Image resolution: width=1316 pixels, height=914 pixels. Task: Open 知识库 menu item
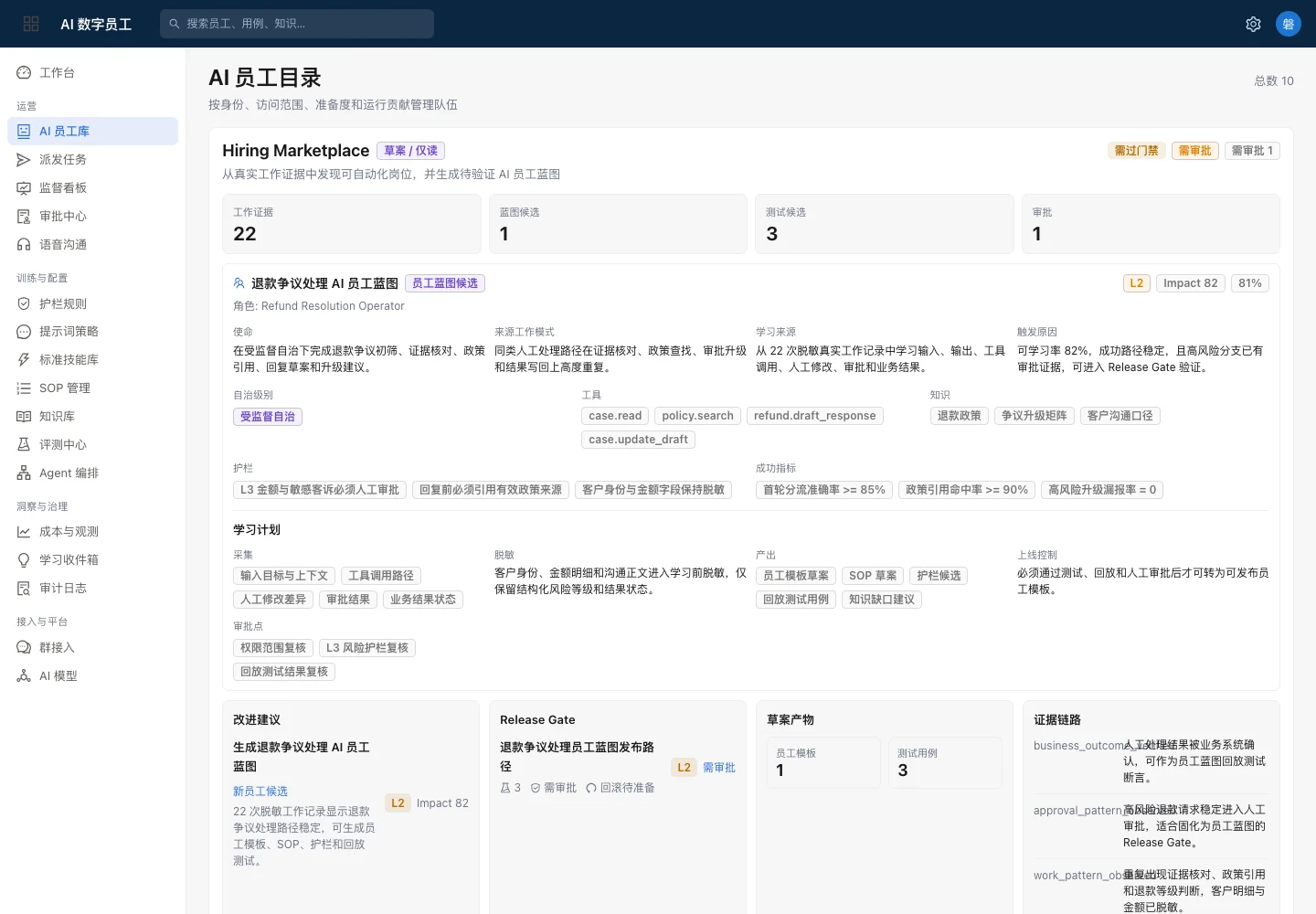click(92, 416)
